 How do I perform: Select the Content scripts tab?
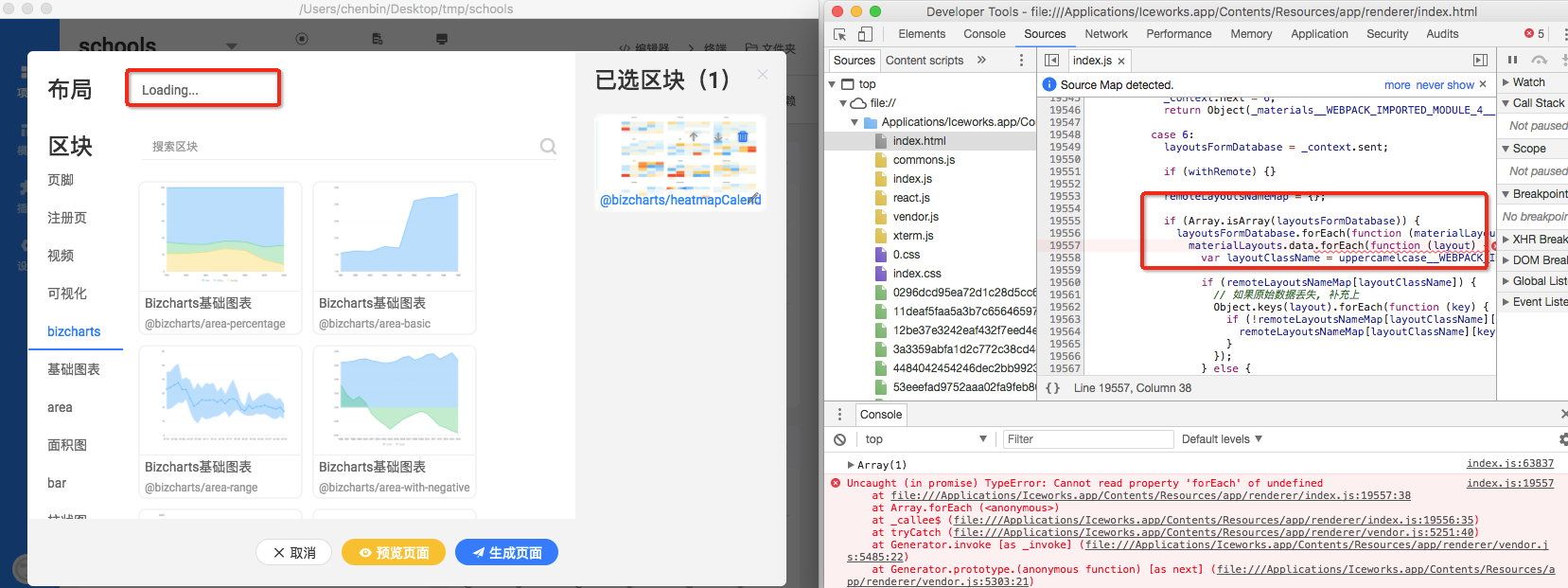(x=925, y=61)
